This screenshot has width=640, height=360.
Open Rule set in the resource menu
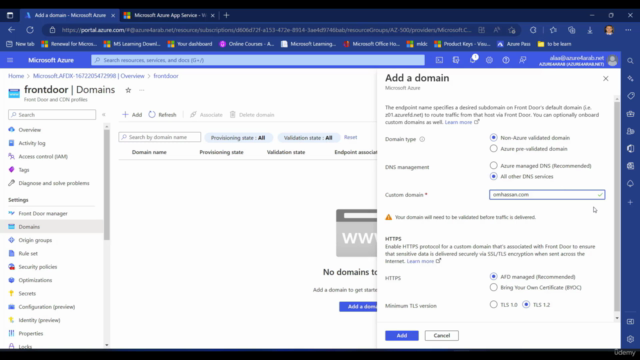(28, 253)
